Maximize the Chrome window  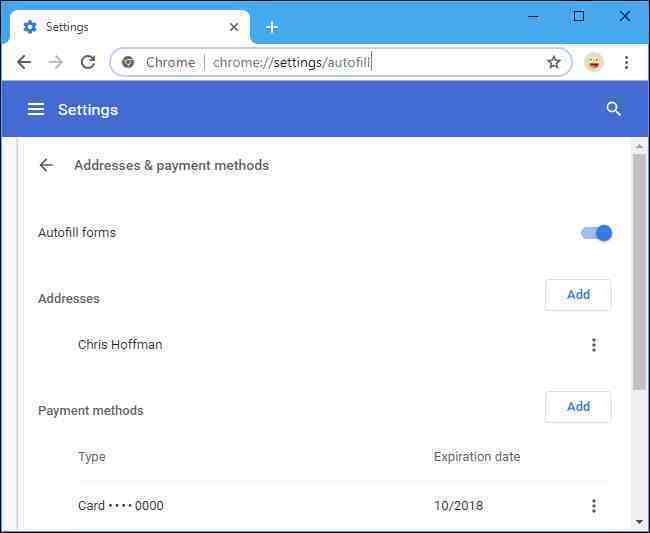click(579, 17)
